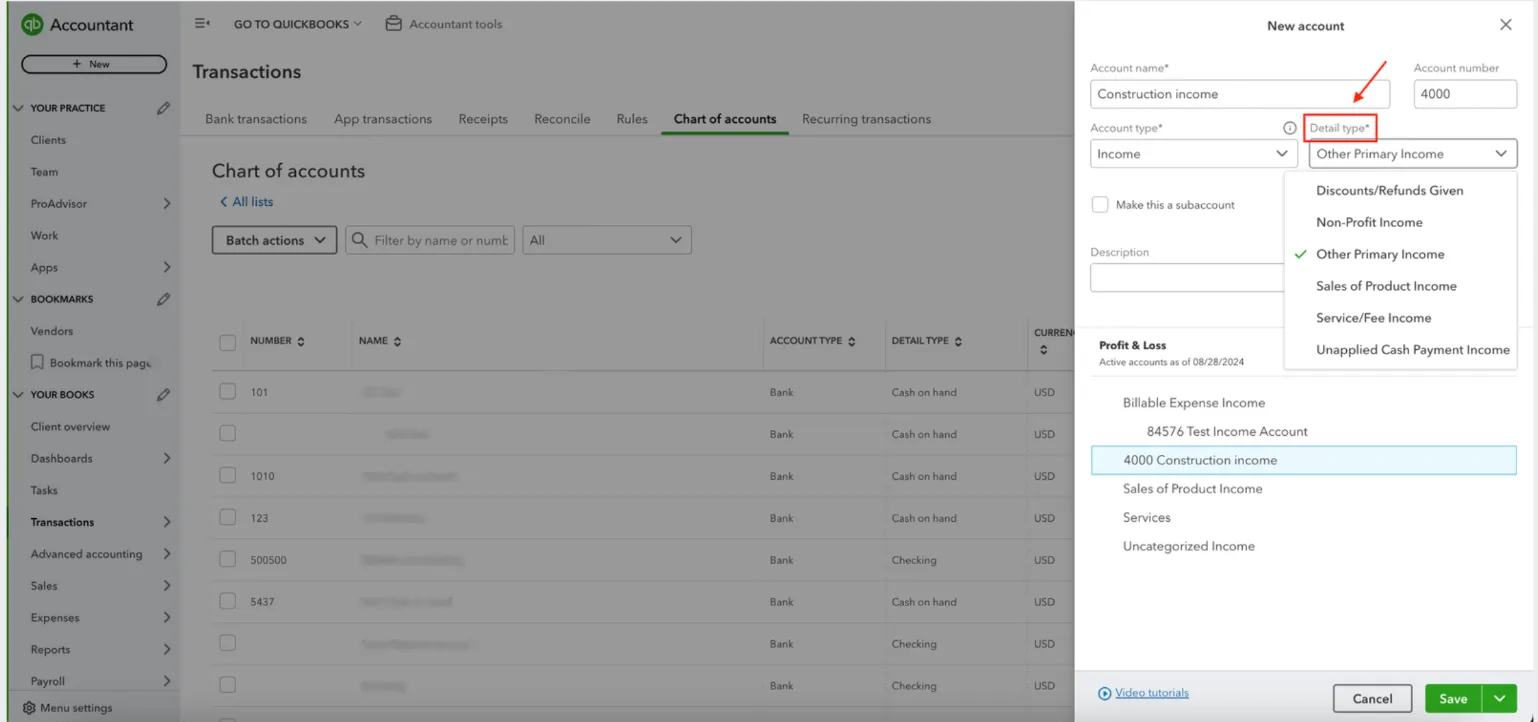Edit Bookmarks section pencil icon
1538x722 pixels.
(163, 299)
